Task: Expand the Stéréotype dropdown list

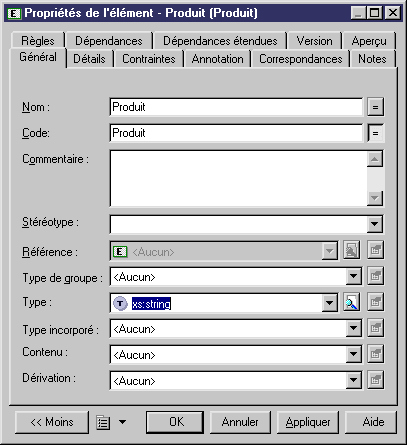Action: coord(374,224)
